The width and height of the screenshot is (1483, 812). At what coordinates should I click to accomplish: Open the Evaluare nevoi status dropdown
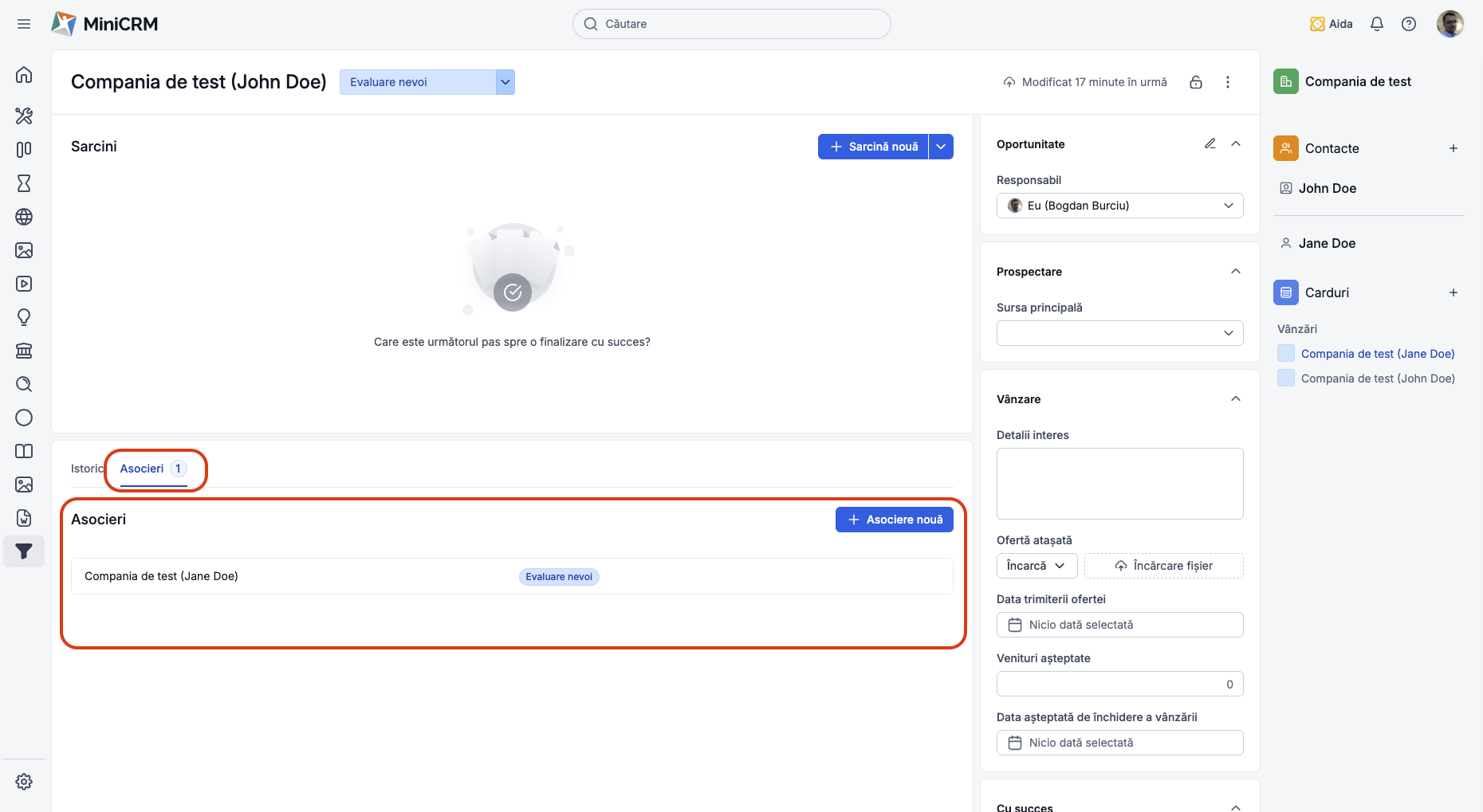coord(427,82)
